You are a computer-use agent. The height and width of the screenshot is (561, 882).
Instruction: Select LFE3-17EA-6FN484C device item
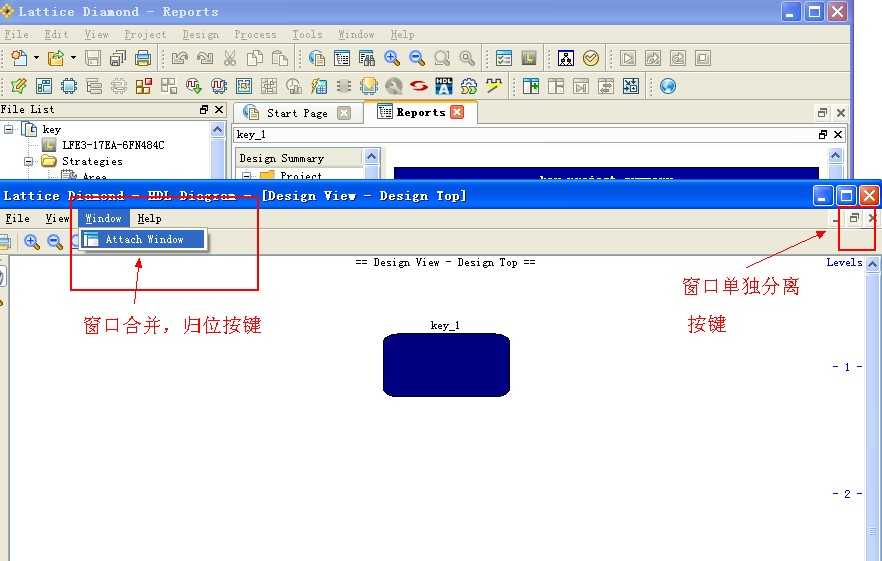click(112, 145)
